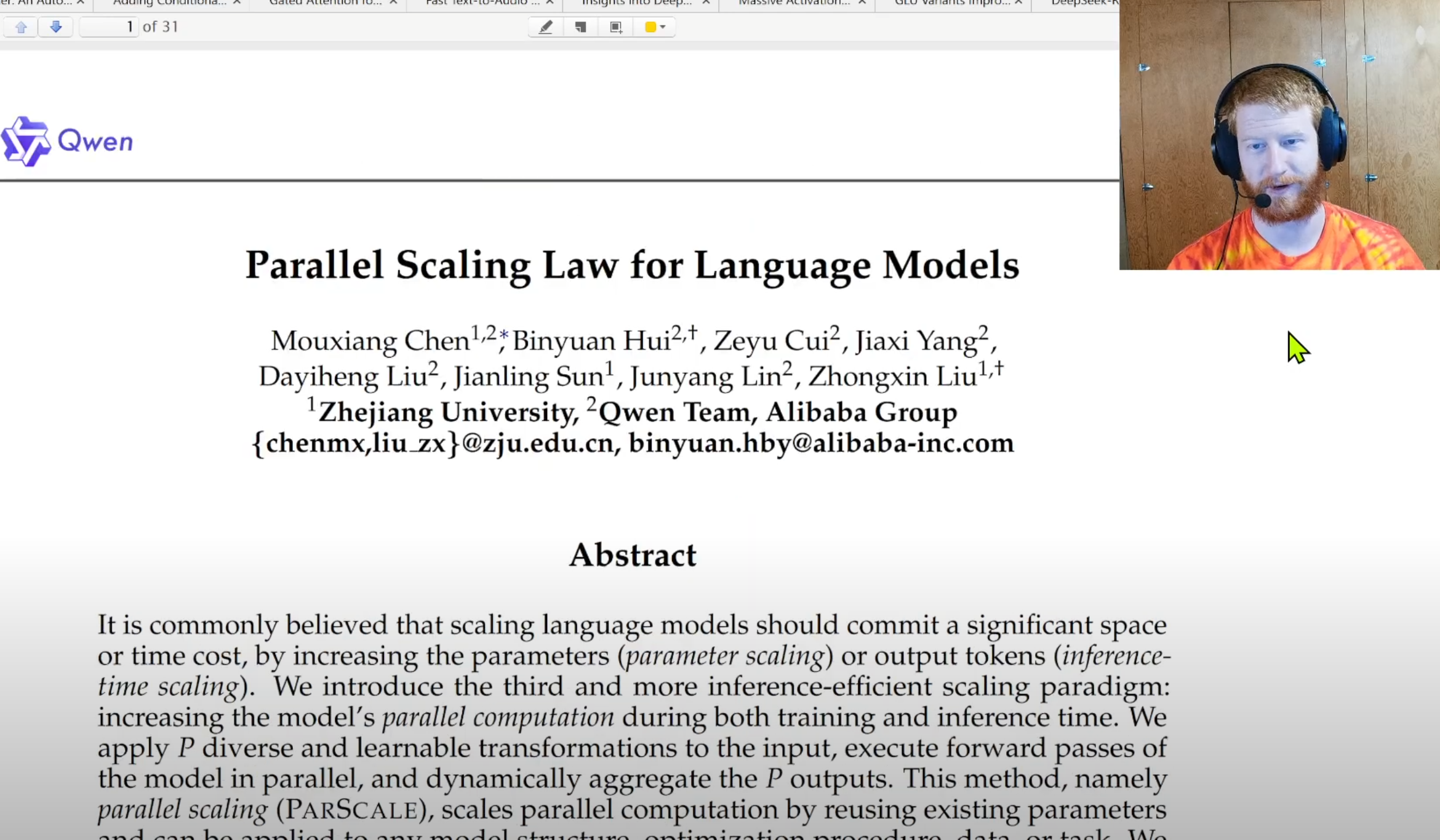Open the yellow annotation color picker
Screen dimensions: 1440x840
click(655, 27)
